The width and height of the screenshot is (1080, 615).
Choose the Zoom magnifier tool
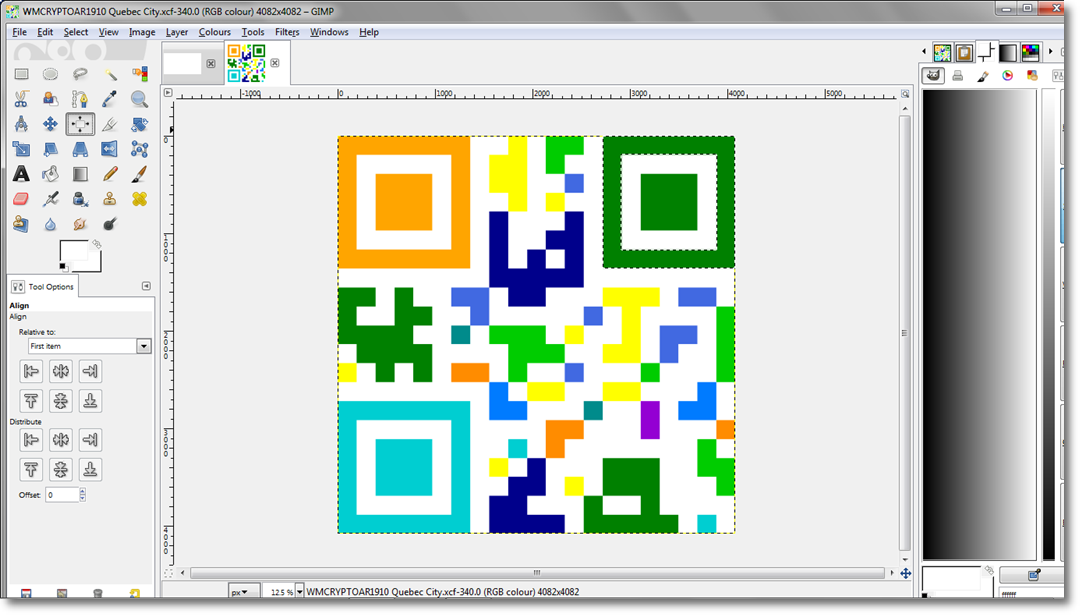point(139,99)
